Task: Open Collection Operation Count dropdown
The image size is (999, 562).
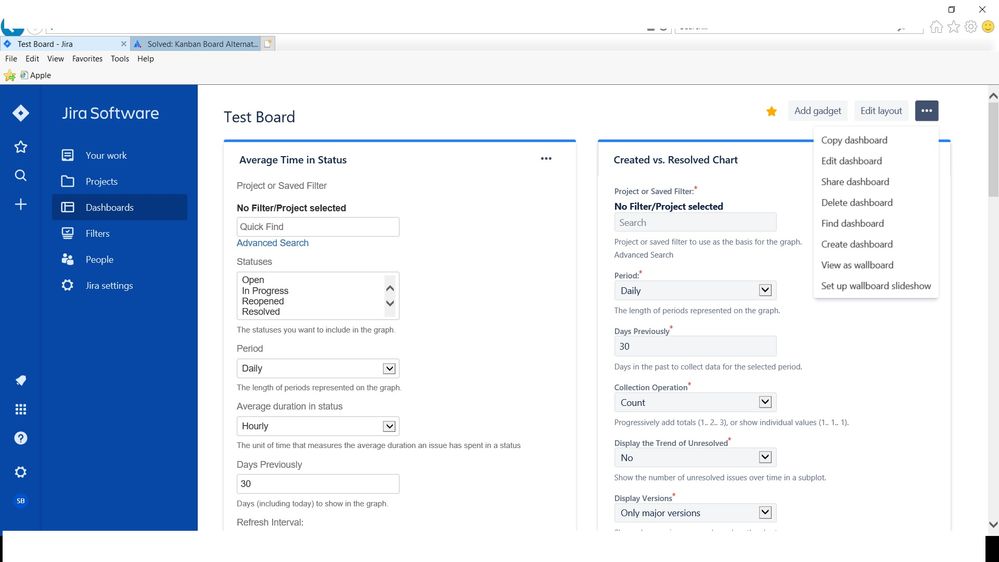Action: pos(695,403)
